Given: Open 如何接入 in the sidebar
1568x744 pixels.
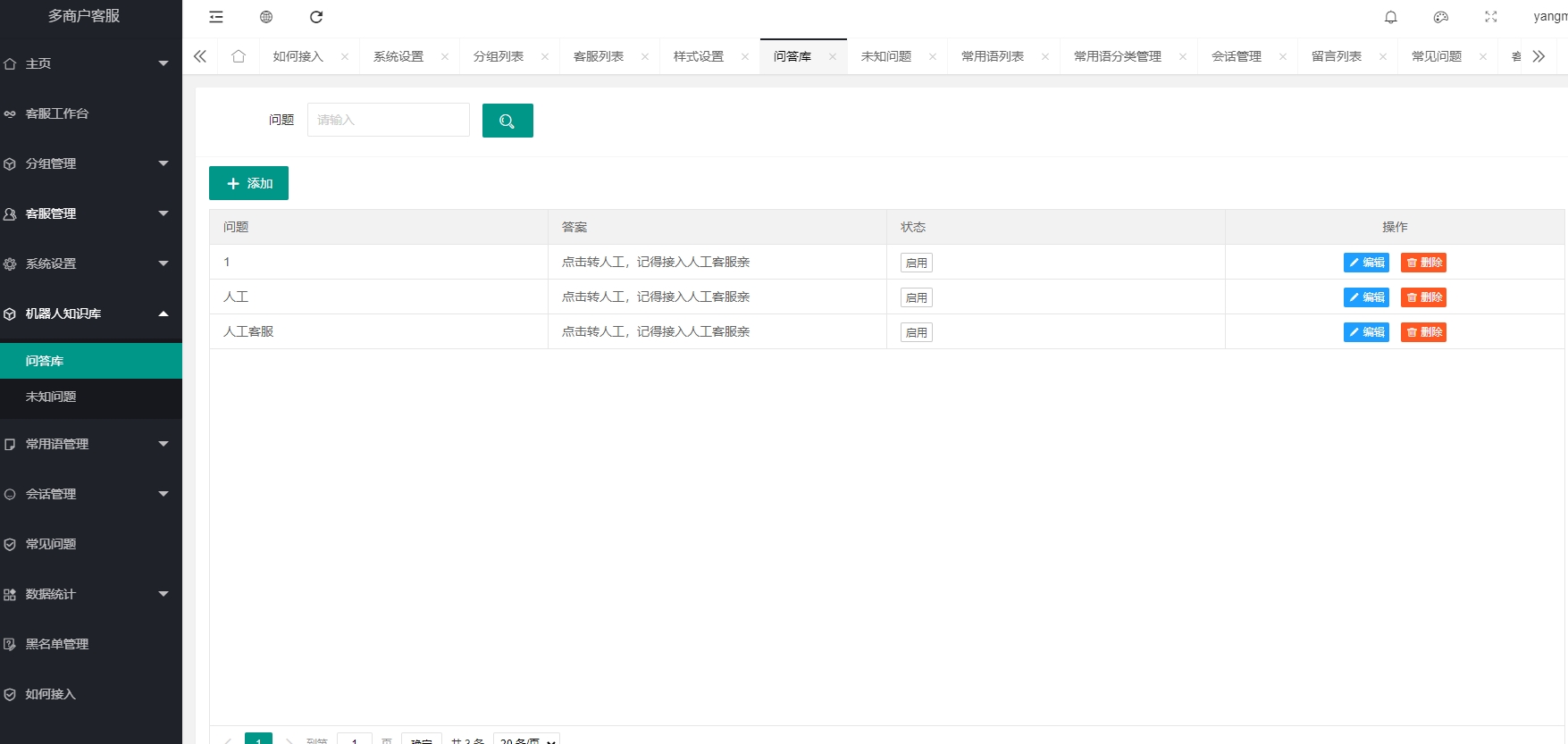Looking at the screenshot, I should point(91,694).
